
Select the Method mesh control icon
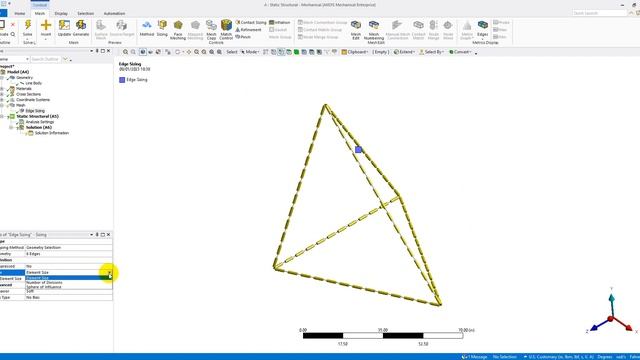tap(147, 25)
